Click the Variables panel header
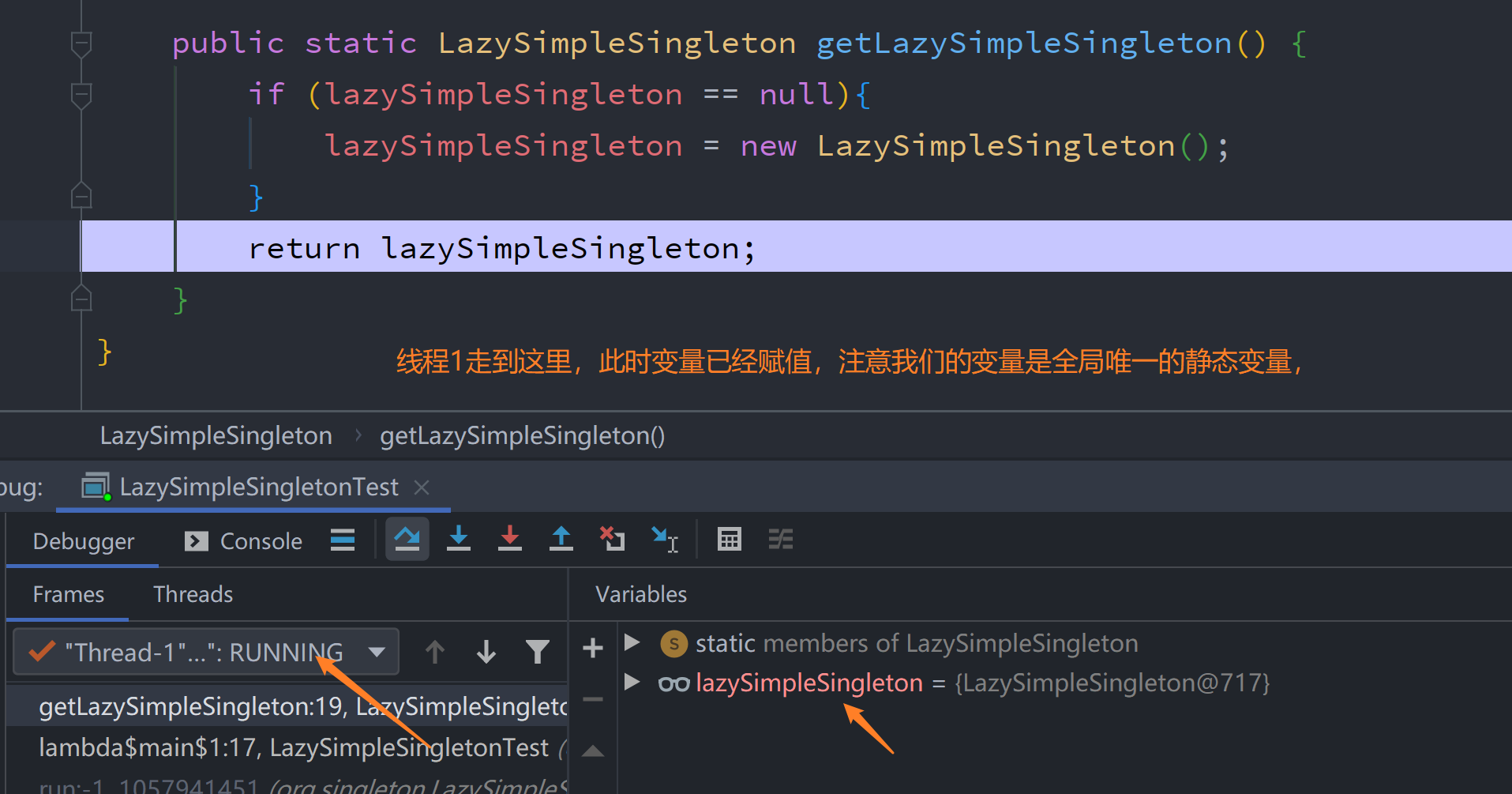 pyautogui.click(x=641, y=594)
